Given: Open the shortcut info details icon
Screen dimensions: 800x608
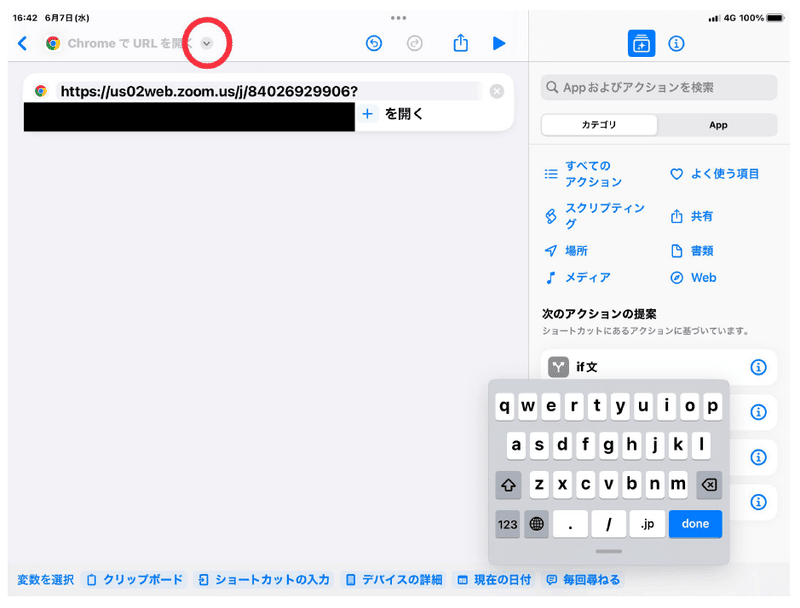Looking at the screenshot, I should coord(677,43).
